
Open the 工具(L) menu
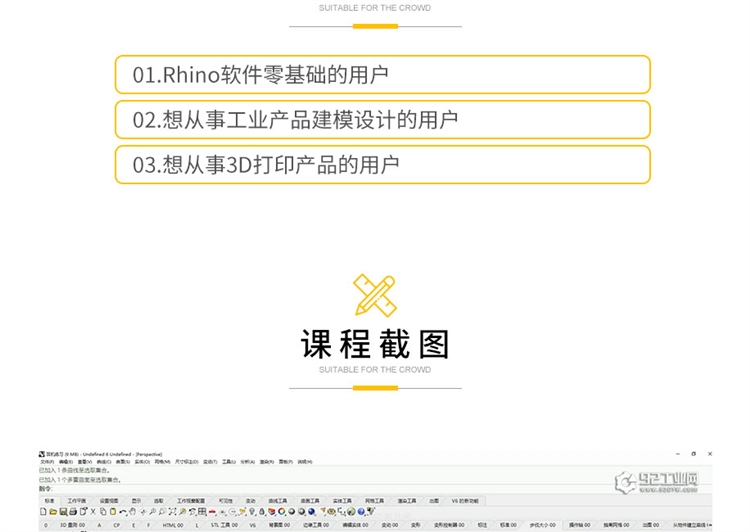click(229, 462)
